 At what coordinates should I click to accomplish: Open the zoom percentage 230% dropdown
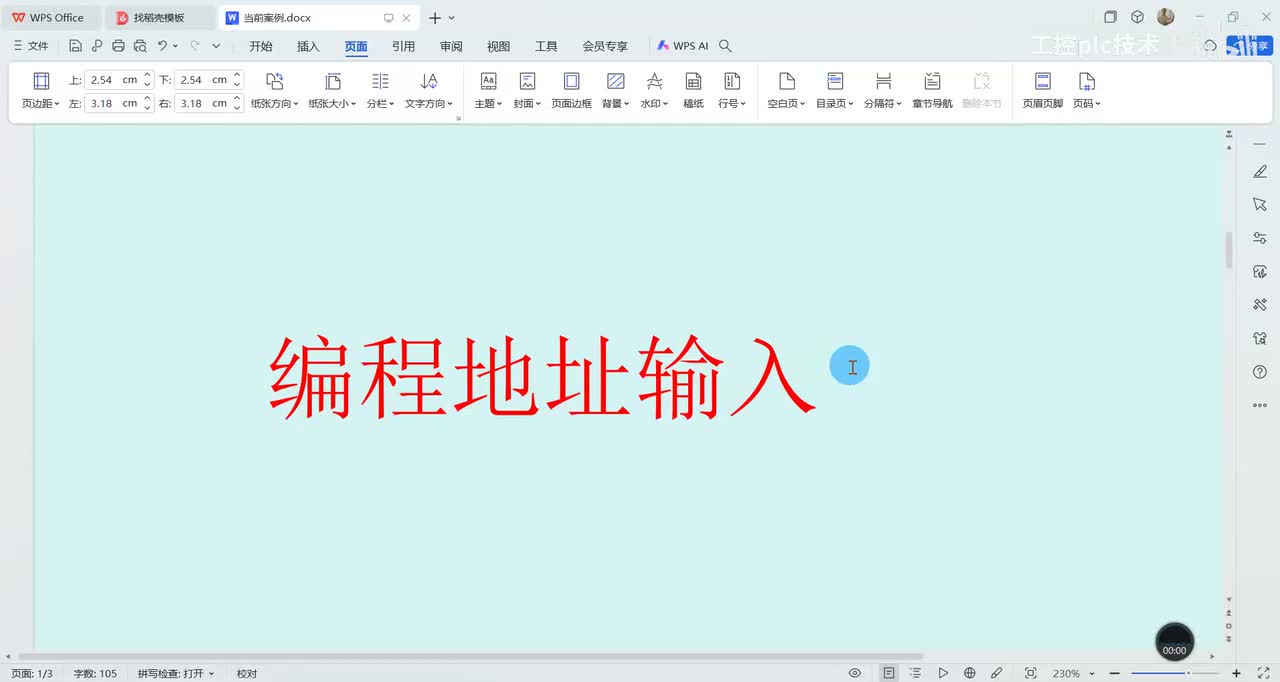pos(1073,673)
